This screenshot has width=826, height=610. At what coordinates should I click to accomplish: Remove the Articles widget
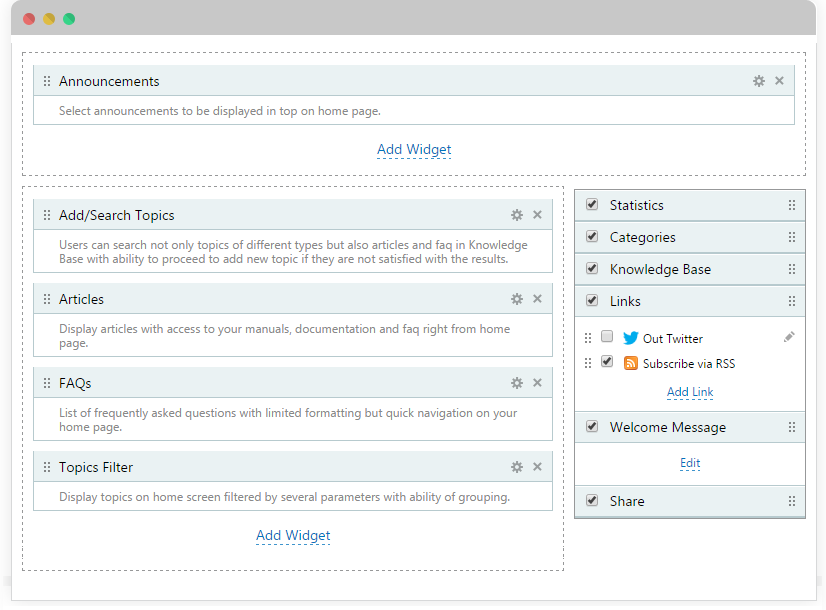click(537, 299)
